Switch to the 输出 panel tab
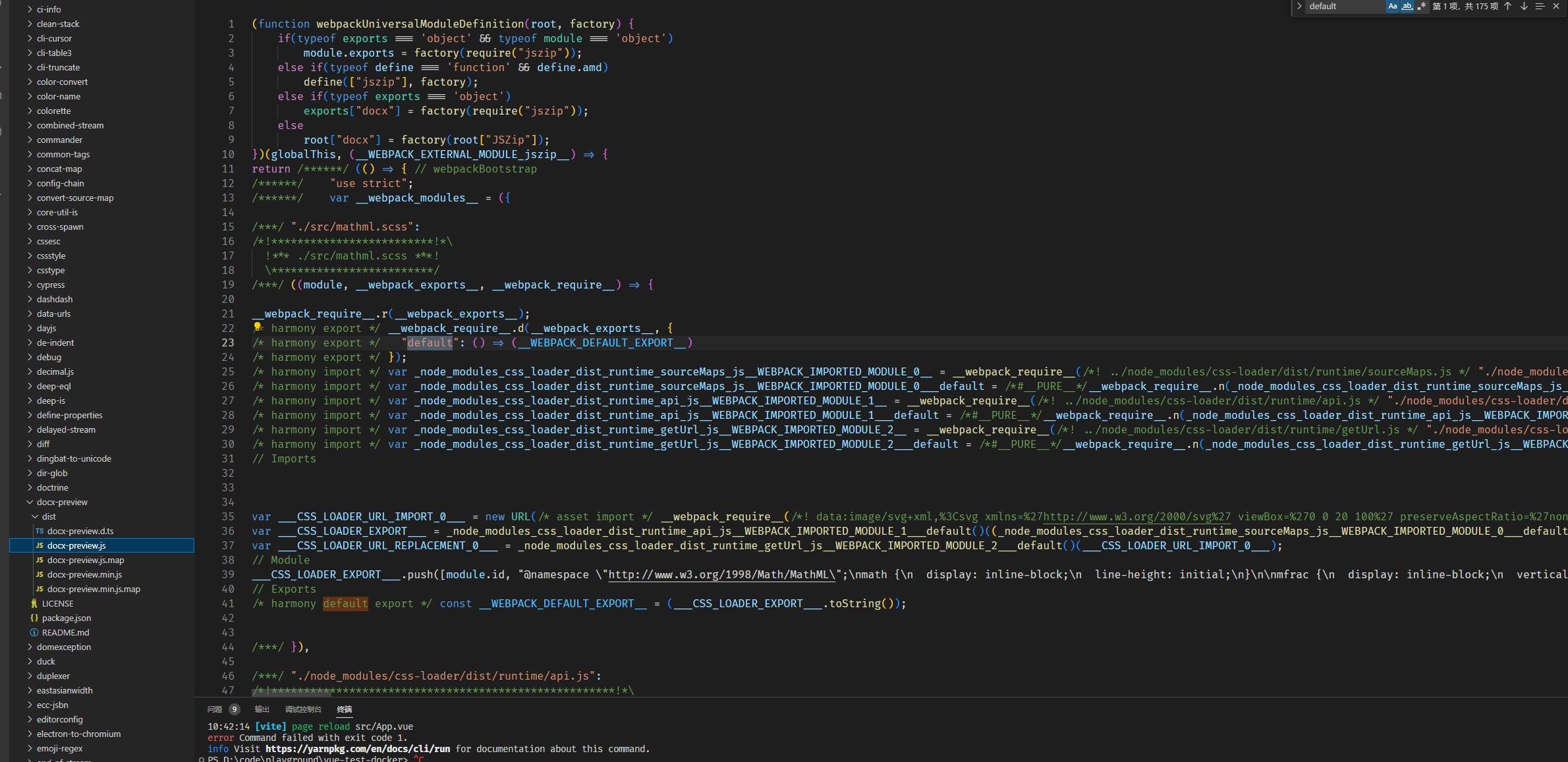Image resolution: width=1568 pixels, height=762 pixels. (x=261, y=709)
